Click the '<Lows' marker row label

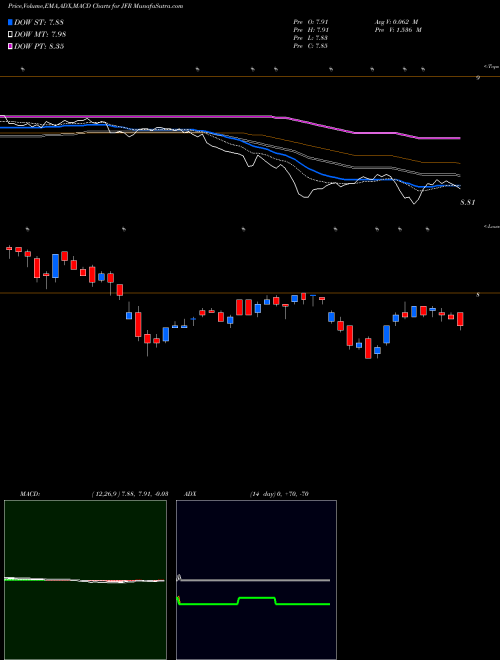(x=491, y=226)
